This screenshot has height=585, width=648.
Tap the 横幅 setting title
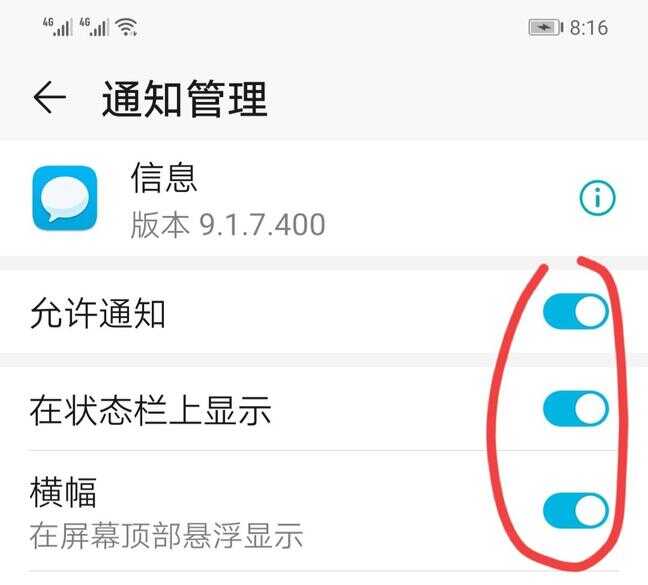[x=63, y=492]
